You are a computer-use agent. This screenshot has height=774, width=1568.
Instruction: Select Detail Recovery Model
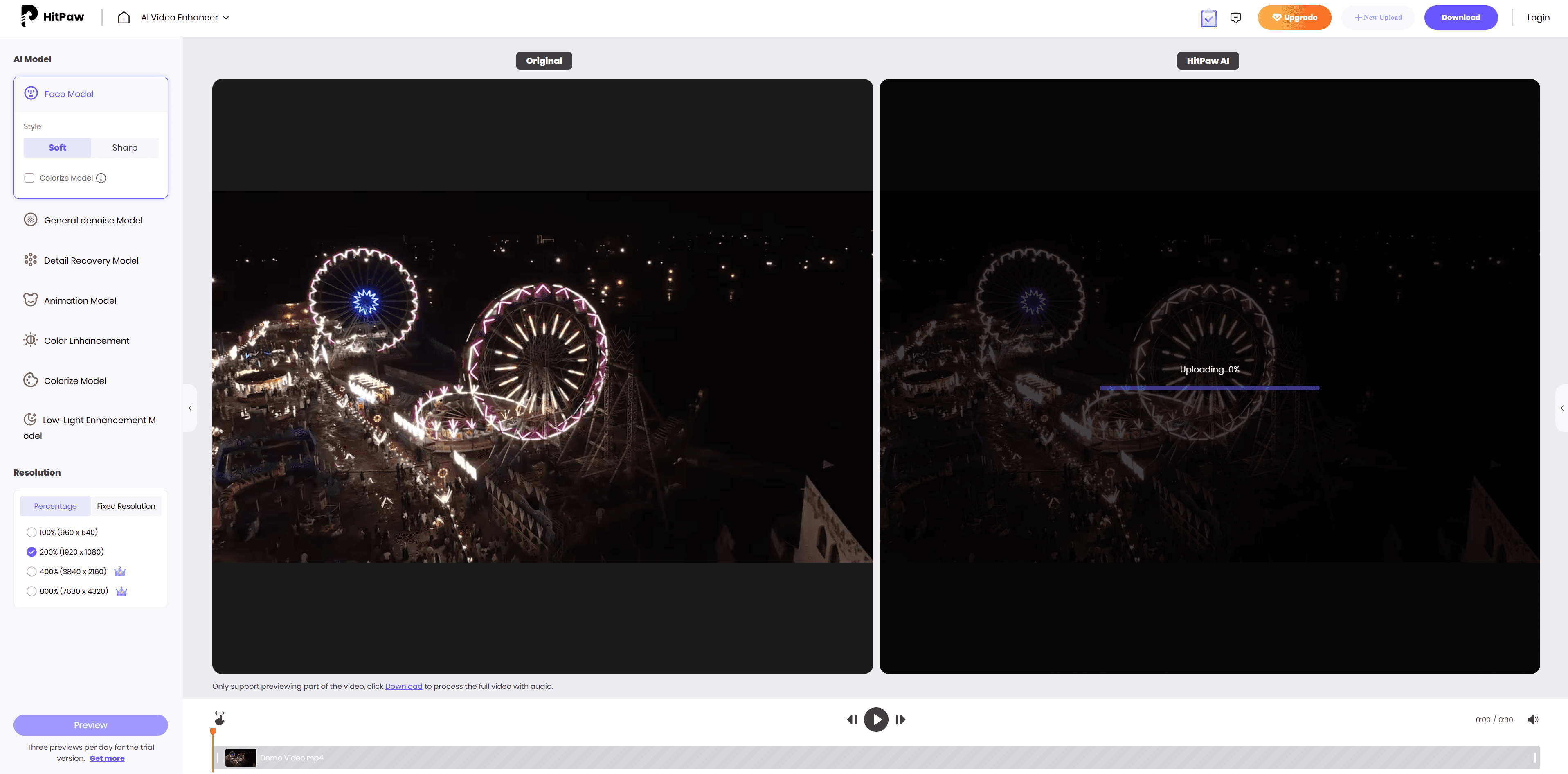[91, 260]
